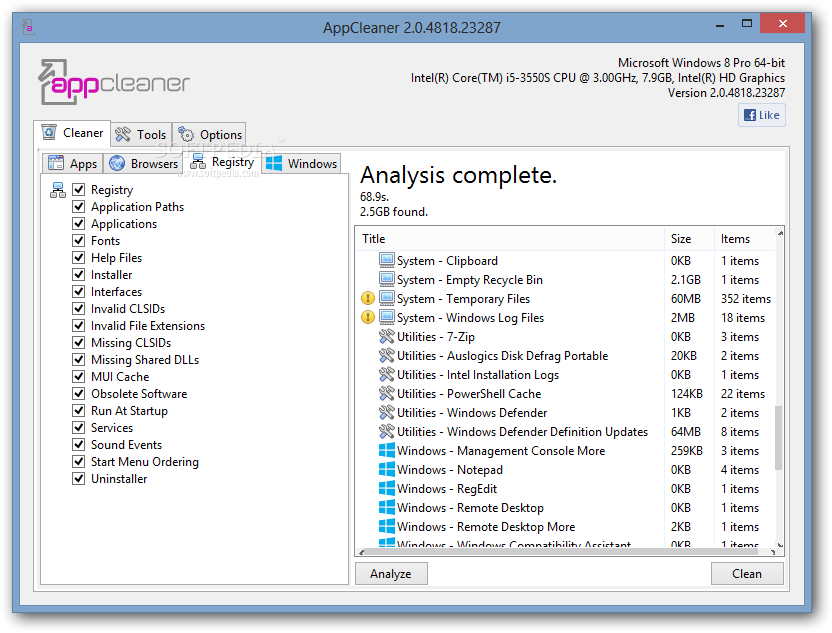Click the tools icon beside Utilities - Intel Installation Logs
Screen dimensions: 832x633
tap(387, 375)
